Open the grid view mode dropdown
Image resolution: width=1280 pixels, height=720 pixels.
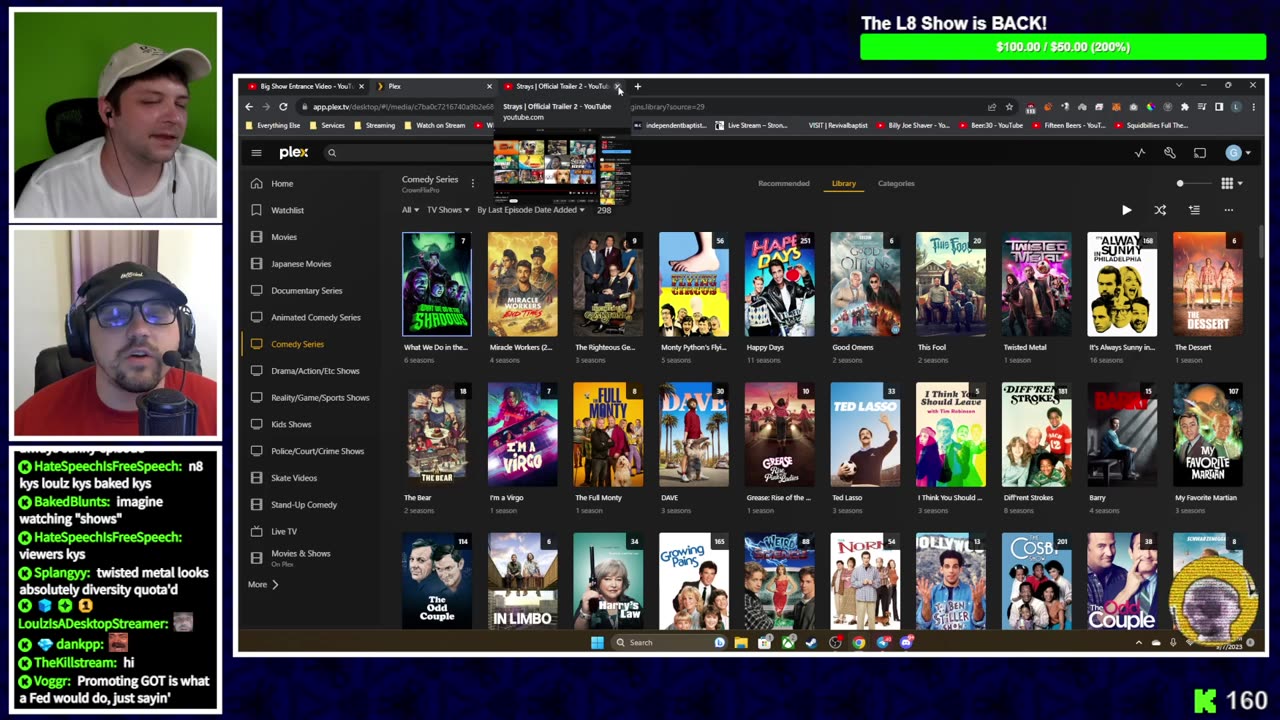click(1231, 183)
